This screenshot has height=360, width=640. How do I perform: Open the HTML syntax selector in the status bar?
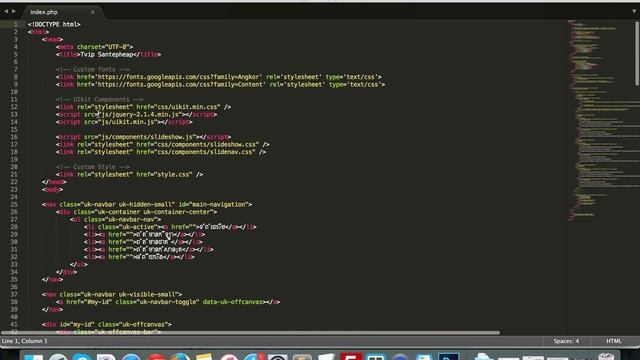click(x=613, y=341)
